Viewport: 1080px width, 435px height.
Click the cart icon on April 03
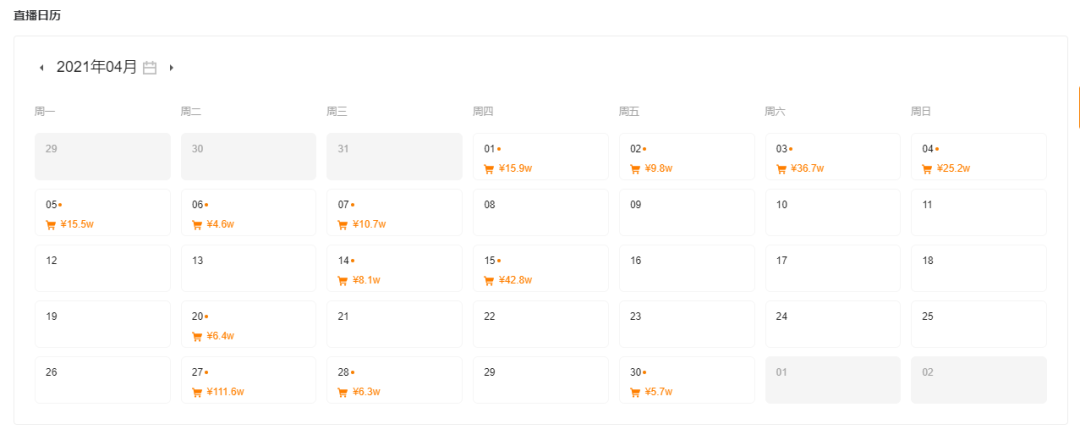781,169
